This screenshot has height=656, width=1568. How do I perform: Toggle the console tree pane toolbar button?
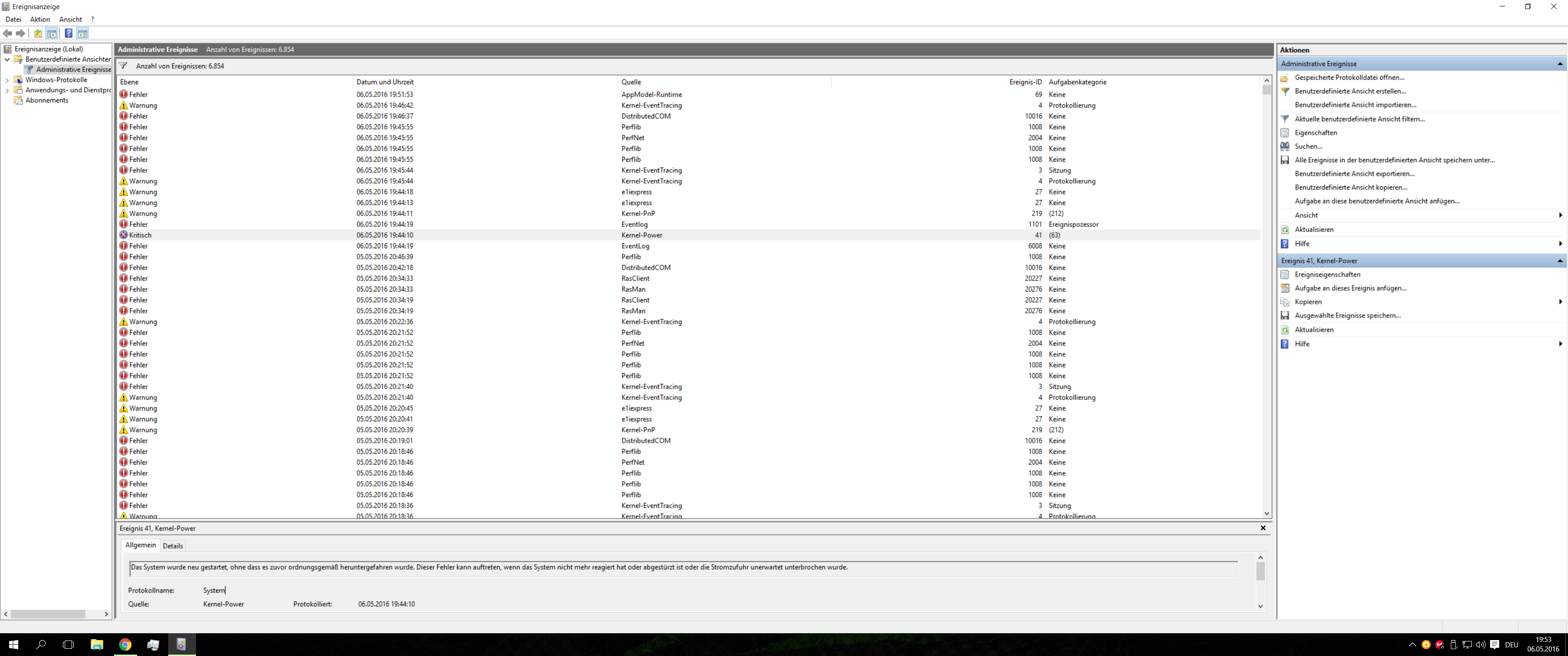pos(52,33)
